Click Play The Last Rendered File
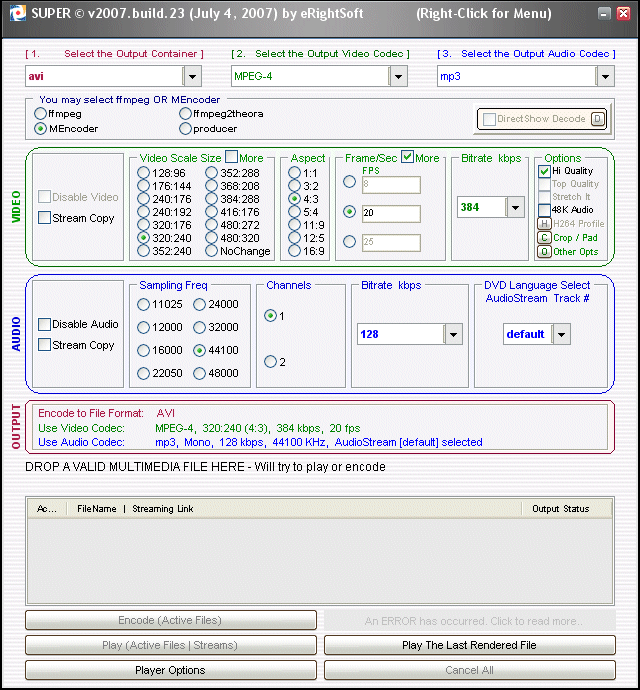640x690 pixels. pyautogui.click(x=469, y=645)
